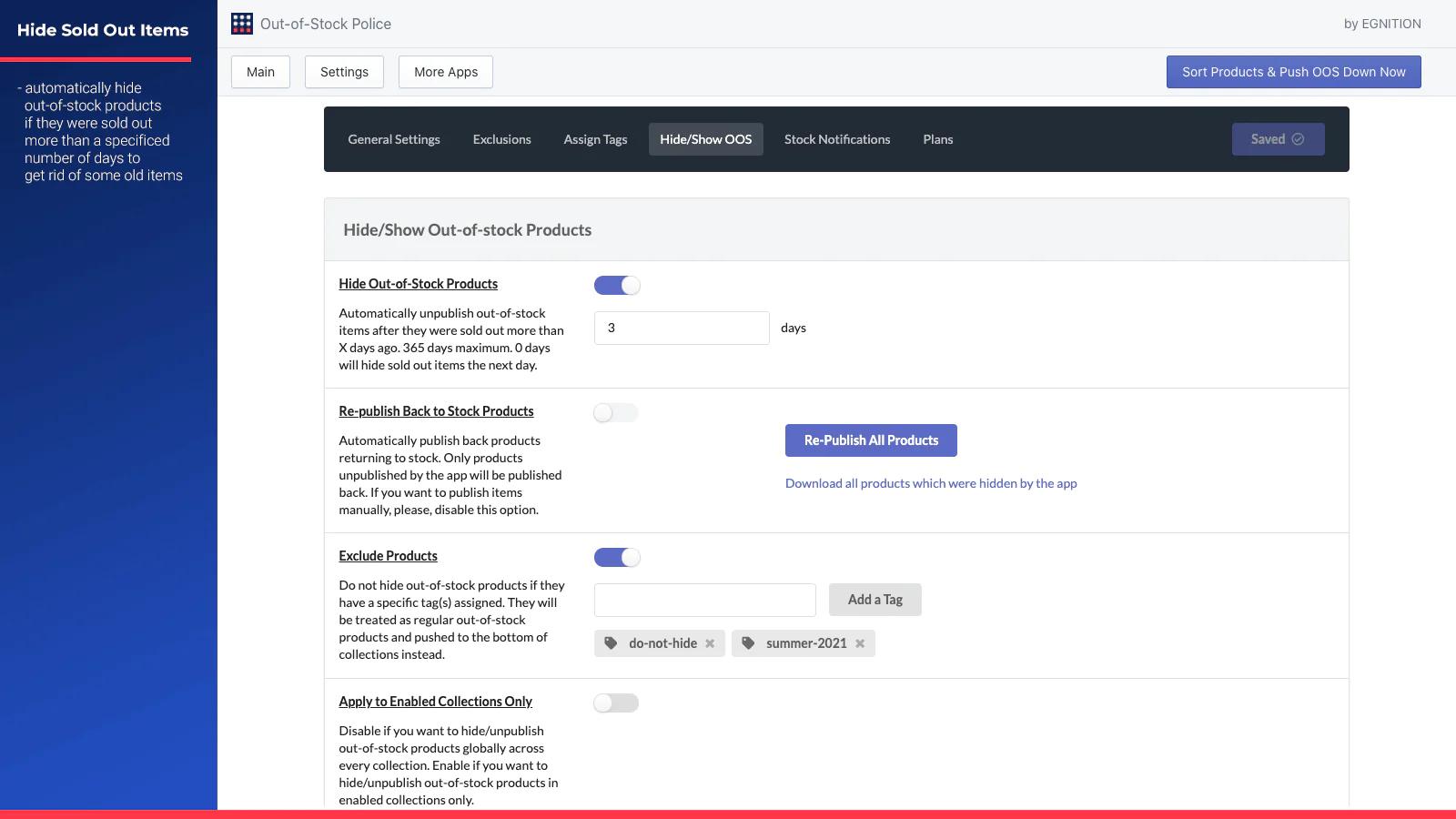Image resolution: width=1456 pixels, height=819 pixels.
Task: Switch to the Exclusions tab
Action: click(501, 139)
